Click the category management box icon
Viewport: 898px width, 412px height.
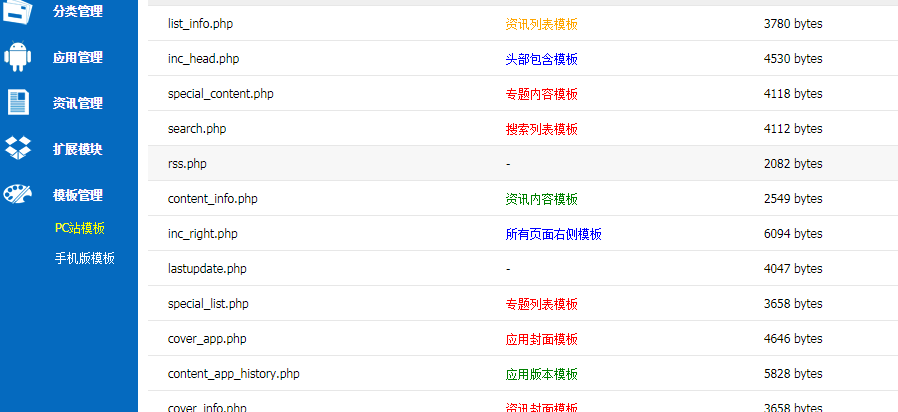[x=19, y=11]
